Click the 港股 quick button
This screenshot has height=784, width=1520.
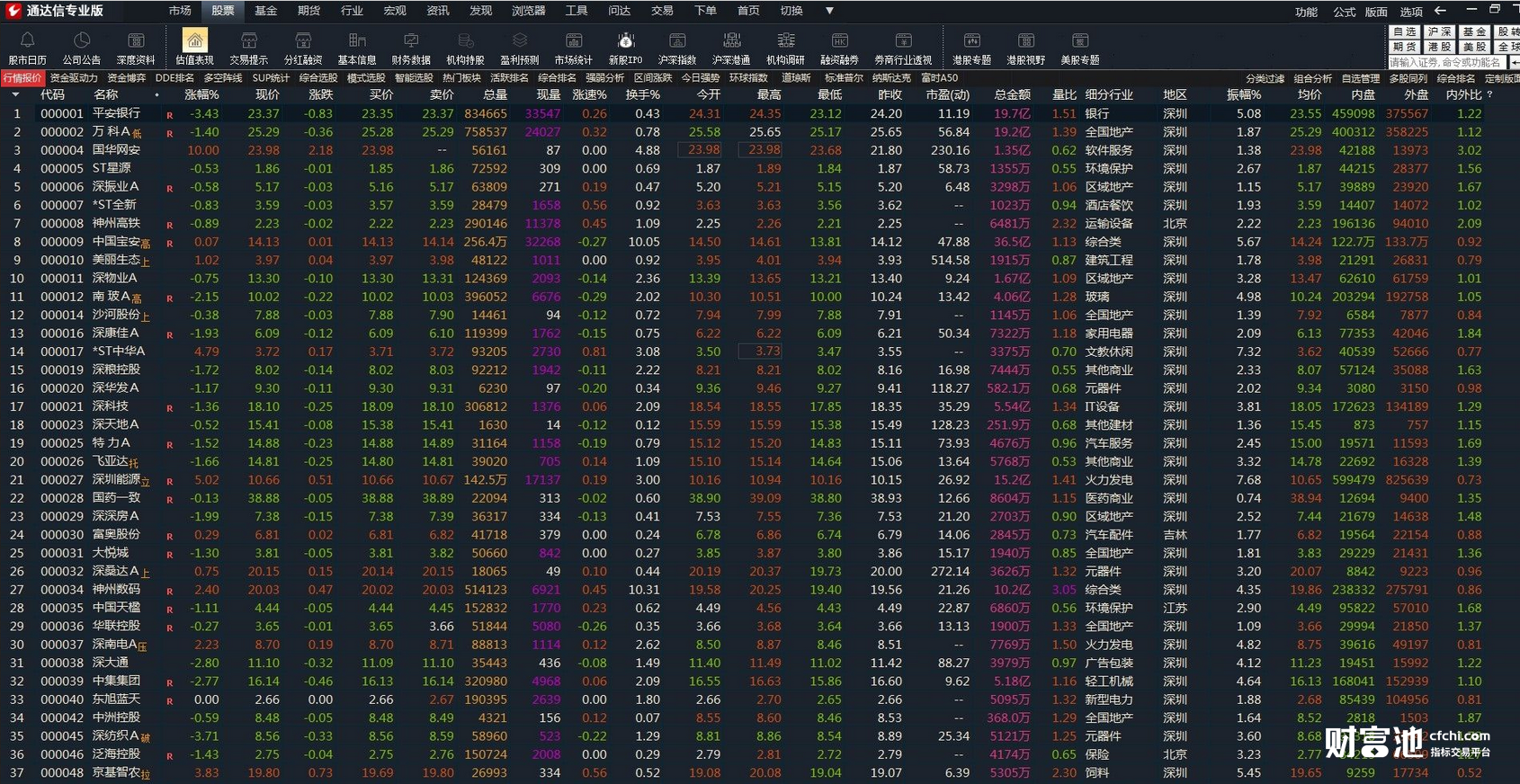(1439, 47)
